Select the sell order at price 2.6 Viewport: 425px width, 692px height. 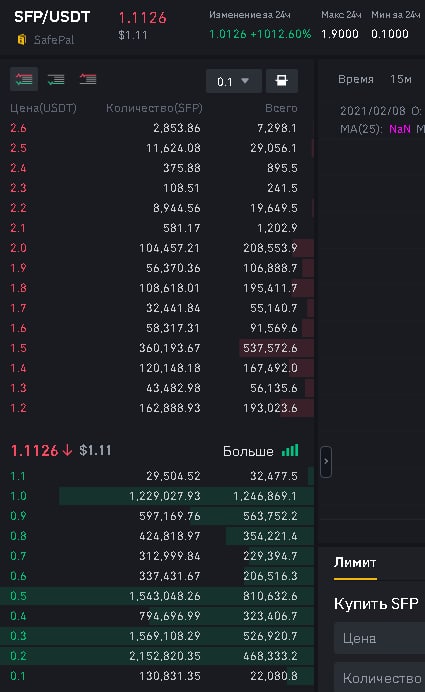[157, 128]
